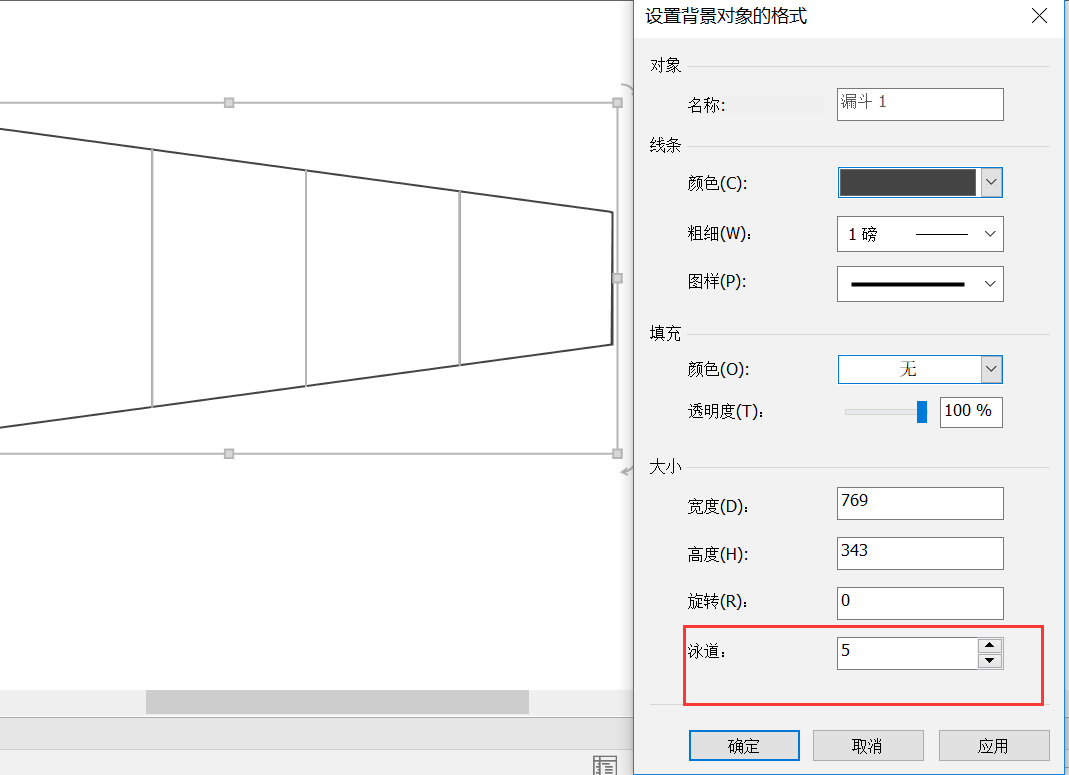Click the bottom-center resize handle of funnel
This screenshot has height=775, width=1069.
click(229, 453)
